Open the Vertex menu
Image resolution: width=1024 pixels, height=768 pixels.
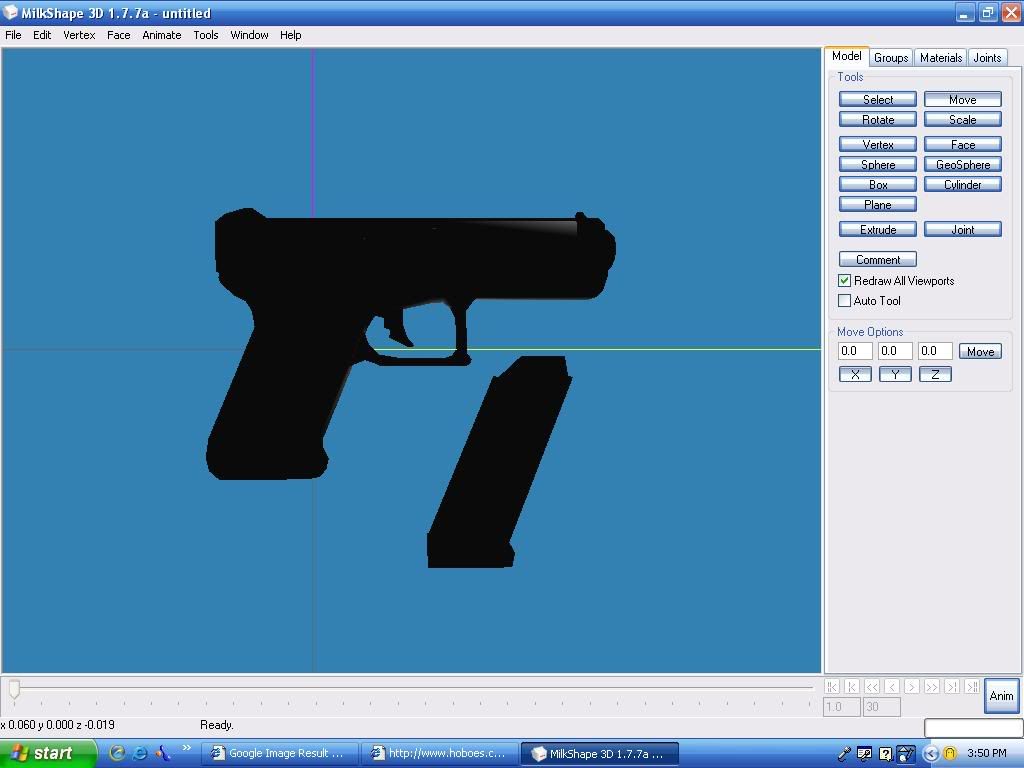(79, 35)
